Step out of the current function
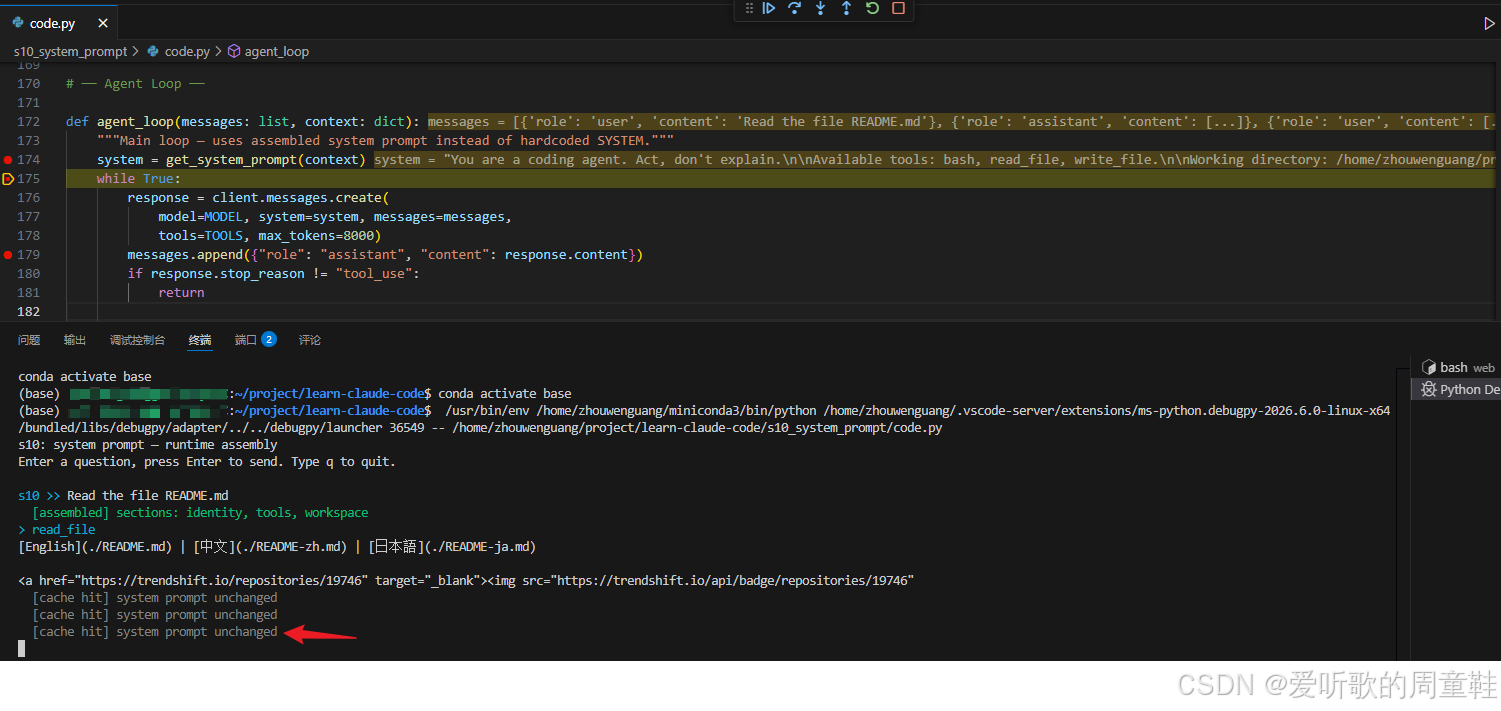Image resolution: width=1501 pixels, height=711 pixels. (x=847, y=8)
